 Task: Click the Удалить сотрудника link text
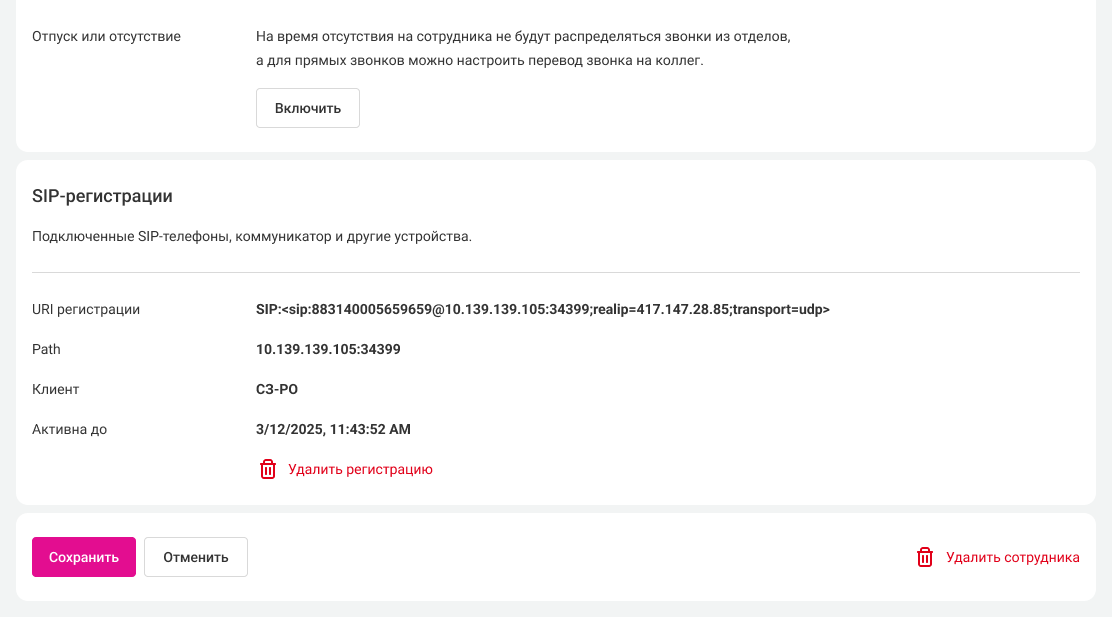click(1012, 558)
